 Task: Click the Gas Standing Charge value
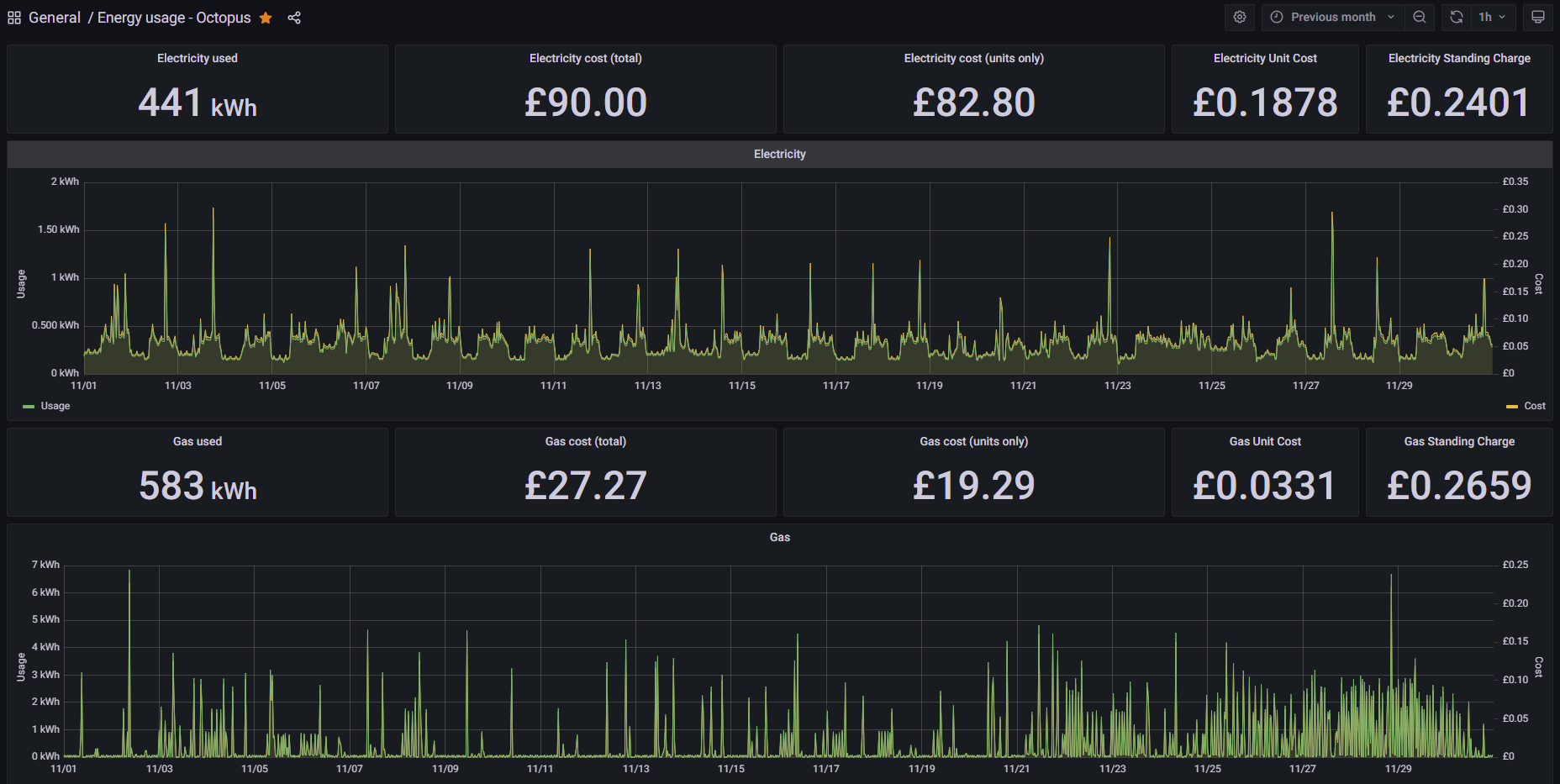click(x=1459, y=486)
